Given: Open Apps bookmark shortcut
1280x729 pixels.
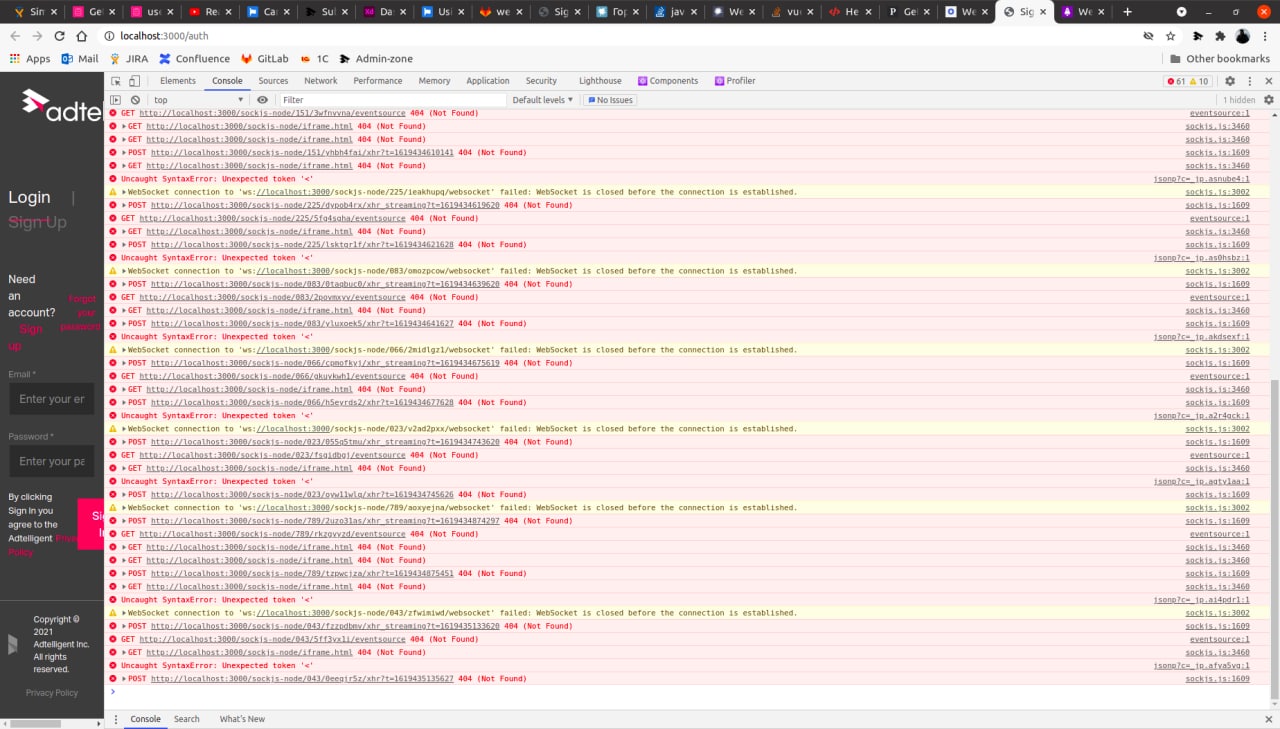Looking at the screenshot, I should pyautogui.click(x=30, y=59).
